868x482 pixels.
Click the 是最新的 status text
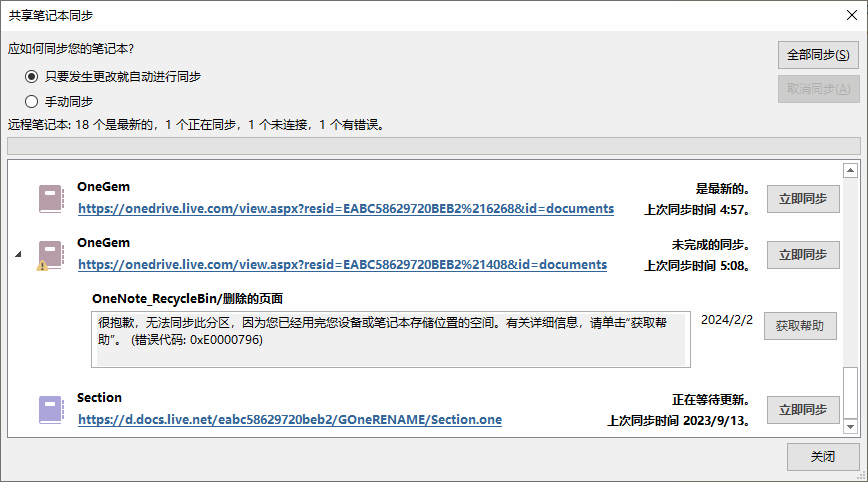(x=722, y=189)
